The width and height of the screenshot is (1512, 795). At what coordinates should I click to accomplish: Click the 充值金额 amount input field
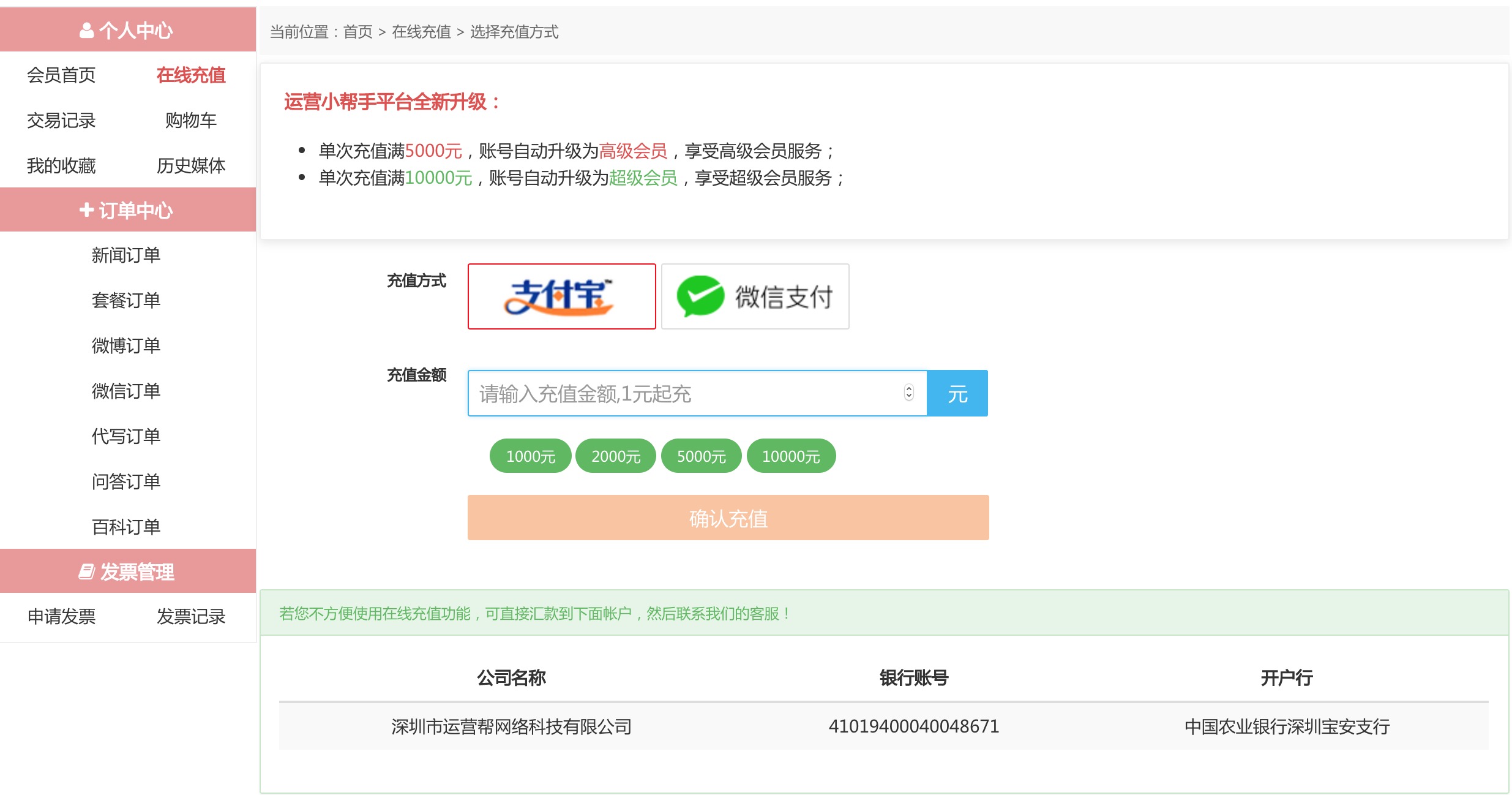tap(697, 393)
